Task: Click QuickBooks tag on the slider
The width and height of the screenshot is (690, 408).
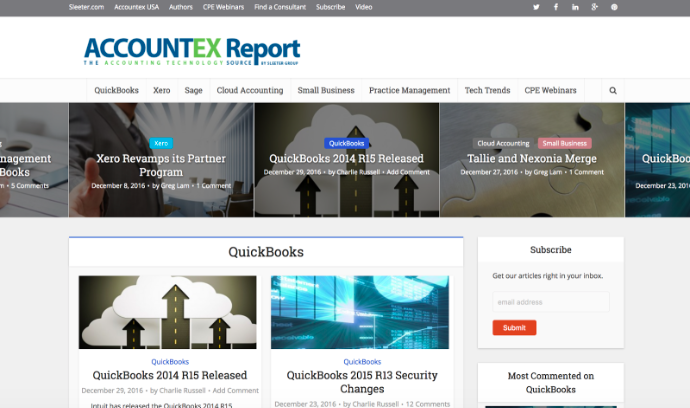Action: point(346,143)
